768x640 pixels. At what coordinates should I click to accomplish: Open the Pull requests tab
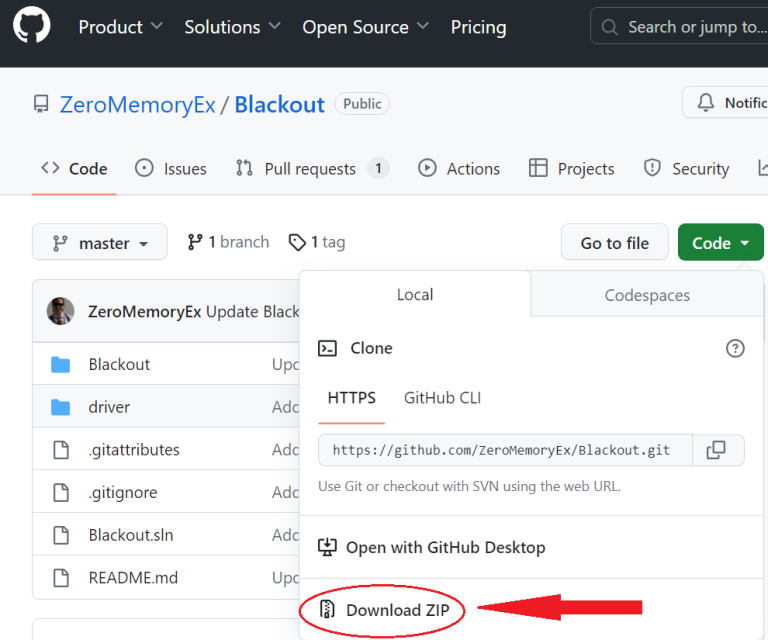[x=312, y=168]
